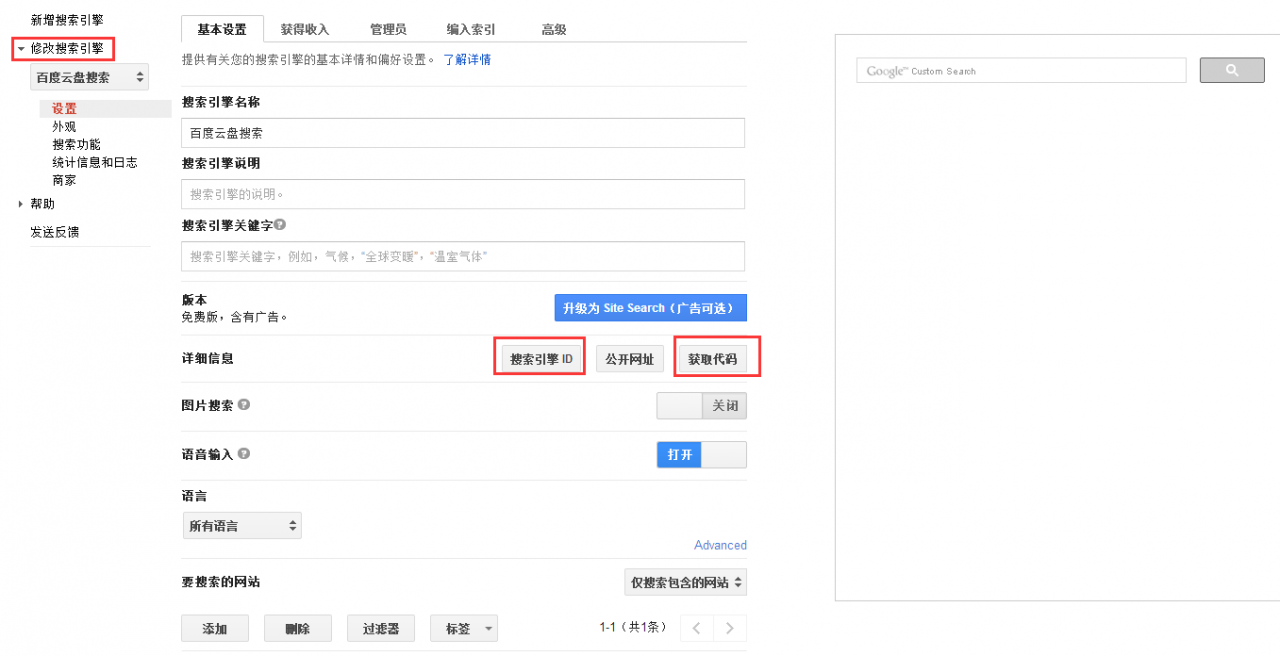The image size is (1280, 656).
Task: Click the magnifier search button in preview
Action: pyautogui.click(x=1232, y=71)
